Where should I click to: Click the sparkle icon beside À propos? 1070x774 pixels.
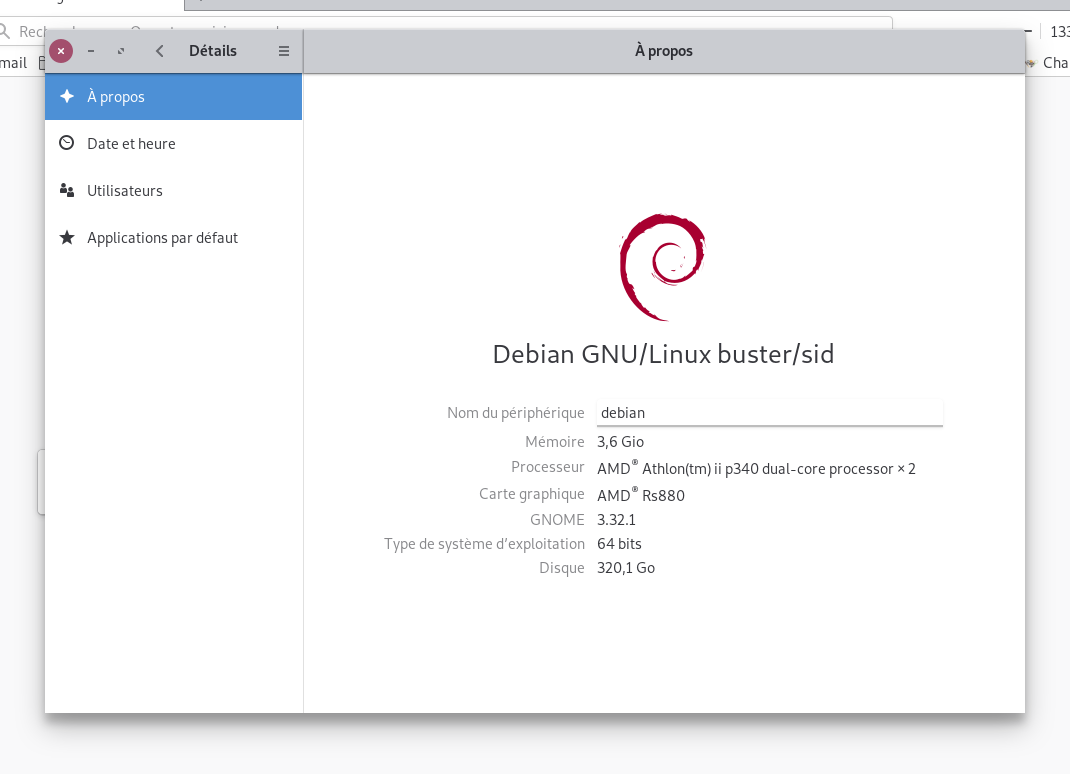[67, 96]
